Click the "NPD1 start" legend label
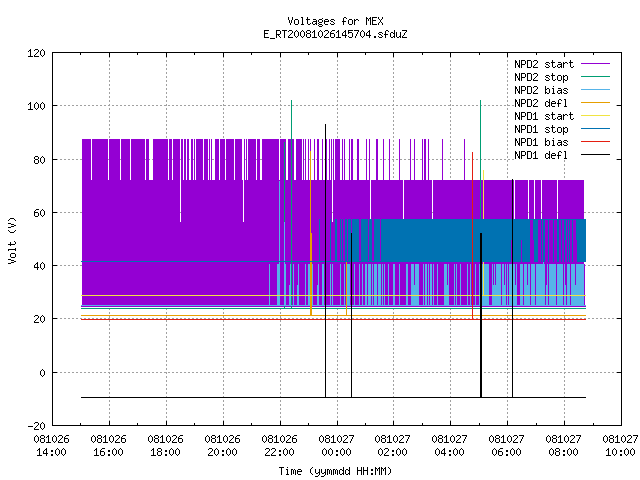 (x=544, y=116)
